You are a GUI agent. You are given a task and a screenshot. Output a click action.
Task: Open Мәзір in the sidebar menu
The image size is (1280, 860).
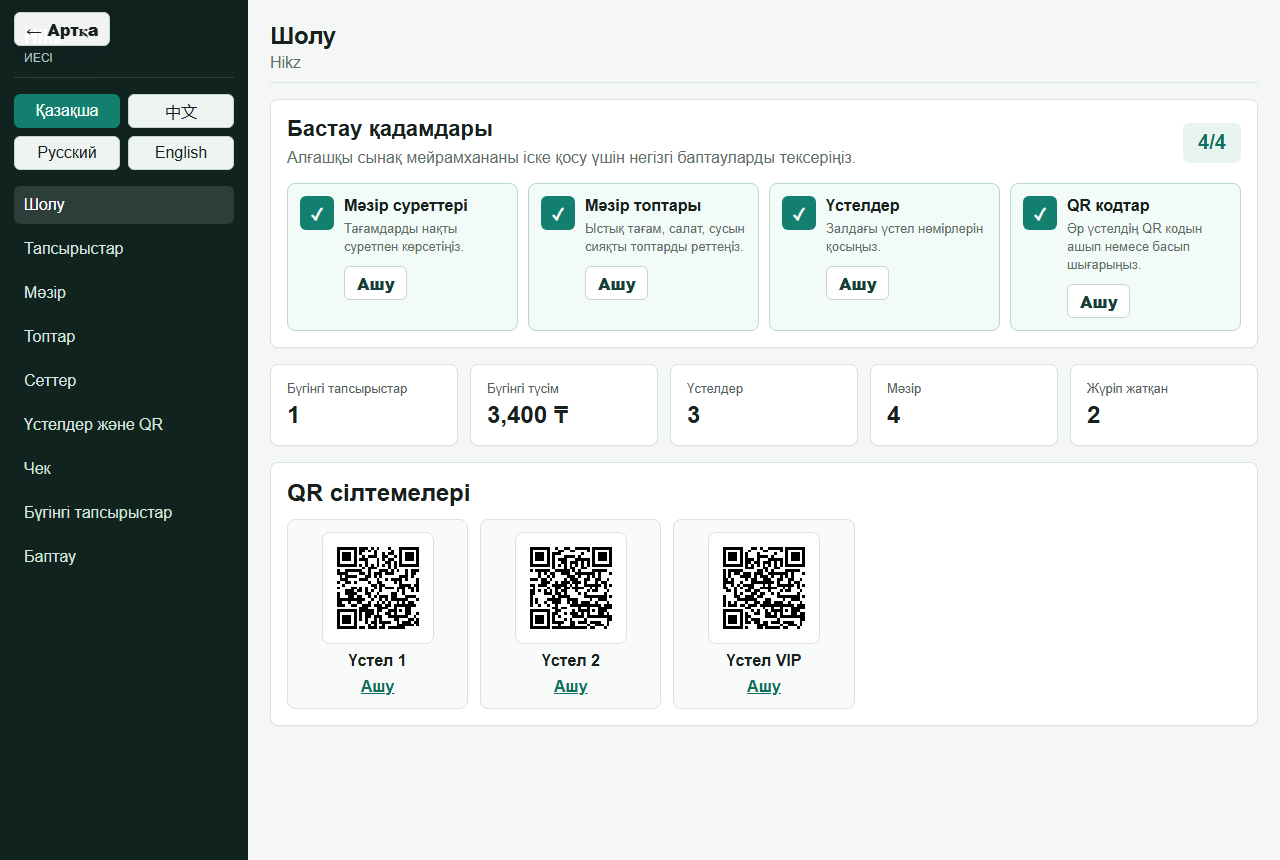[124, 293]
